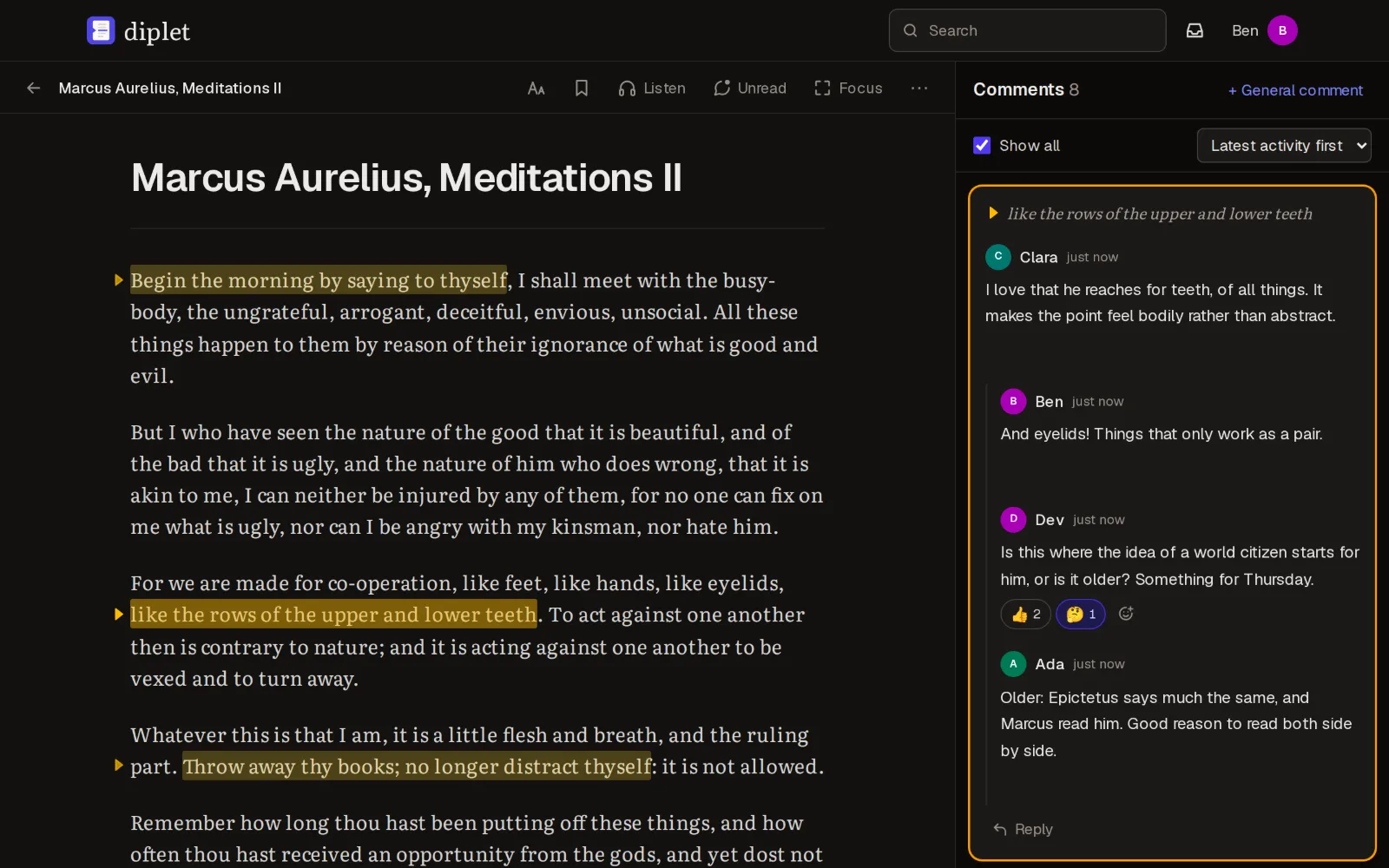
Task: Click Clara's name in the comment
Action: pos(1038,257)
